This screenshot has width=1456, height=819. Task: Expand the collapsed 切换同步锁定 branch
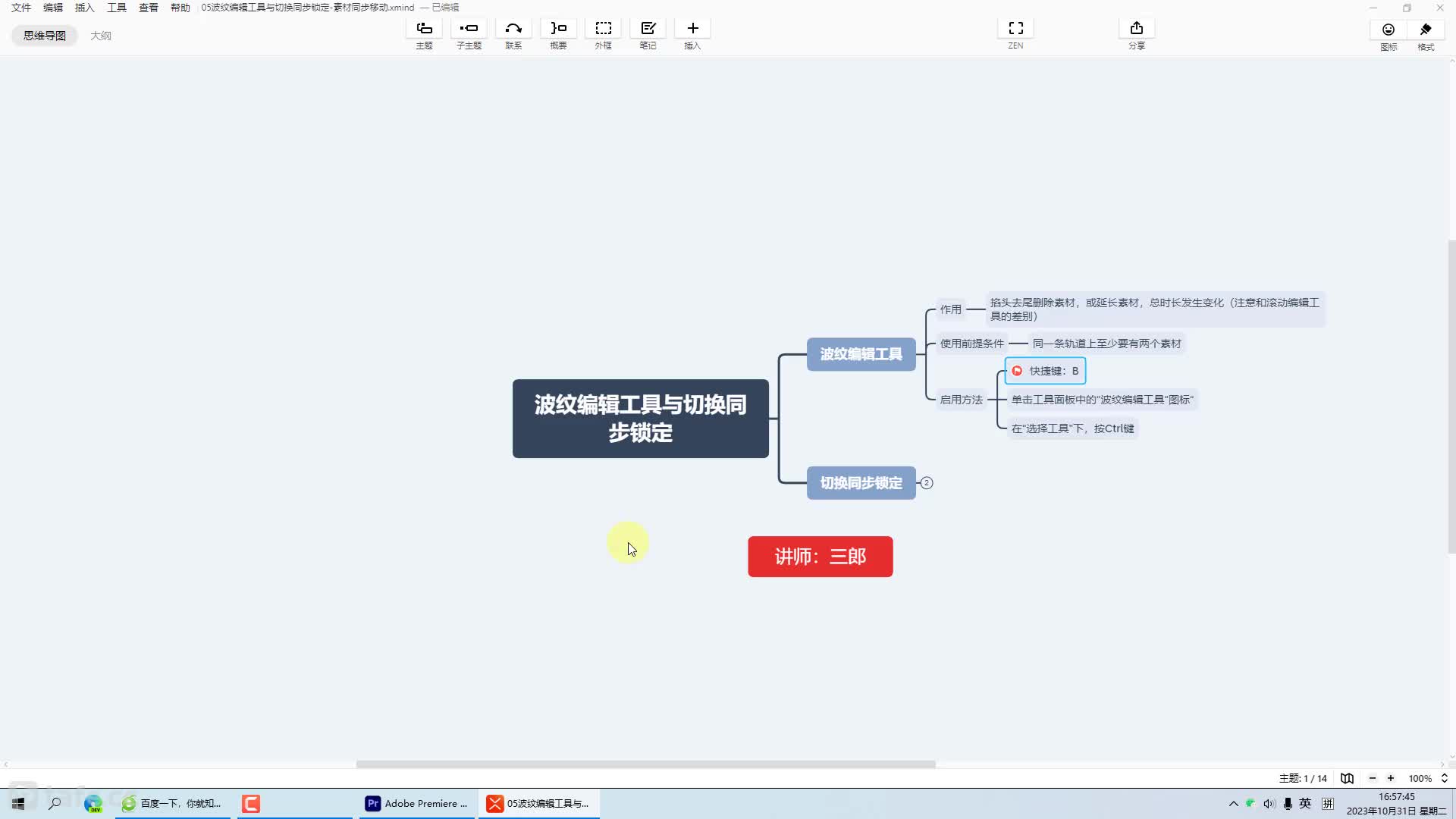tap(927, 483)
